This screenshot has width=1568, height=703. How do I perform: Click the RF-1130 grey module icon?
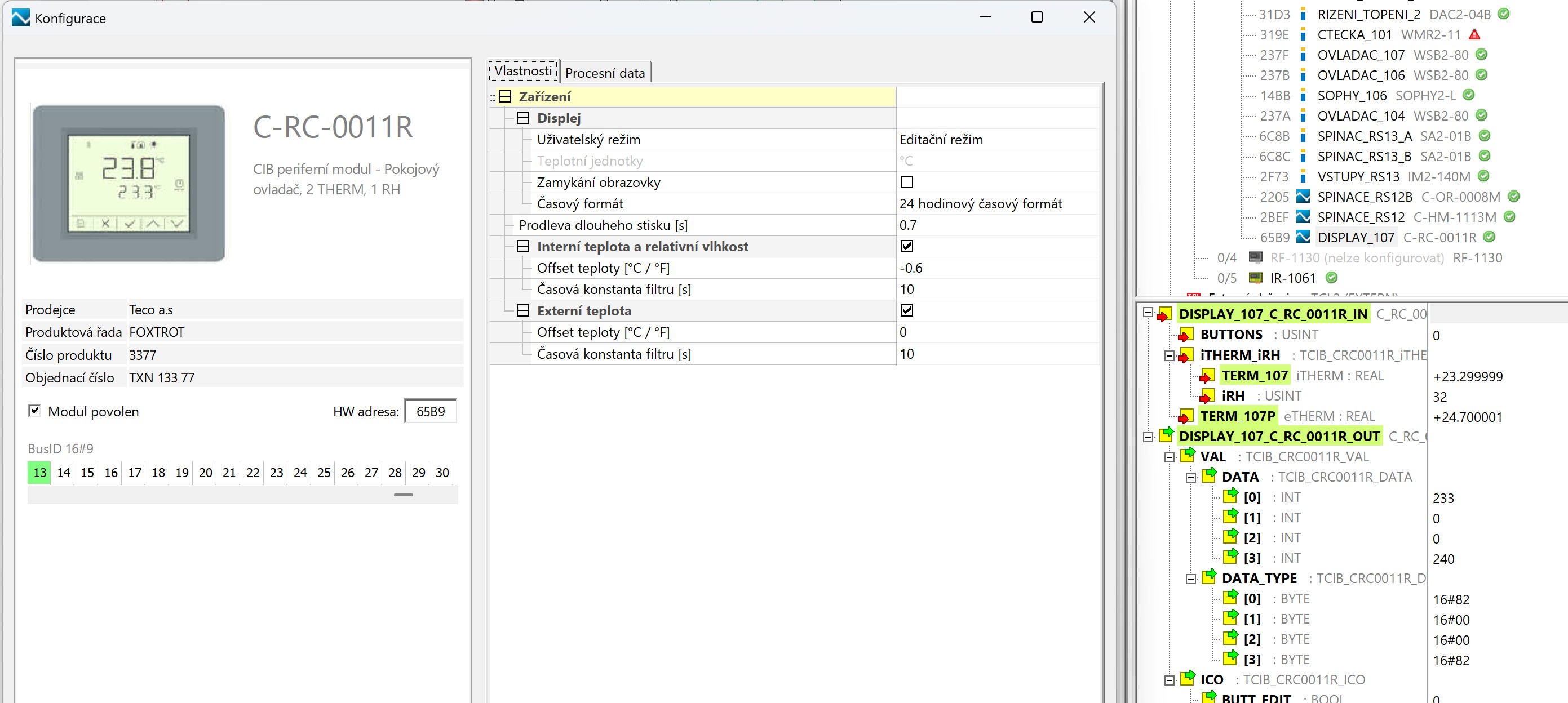point(1255,258)
